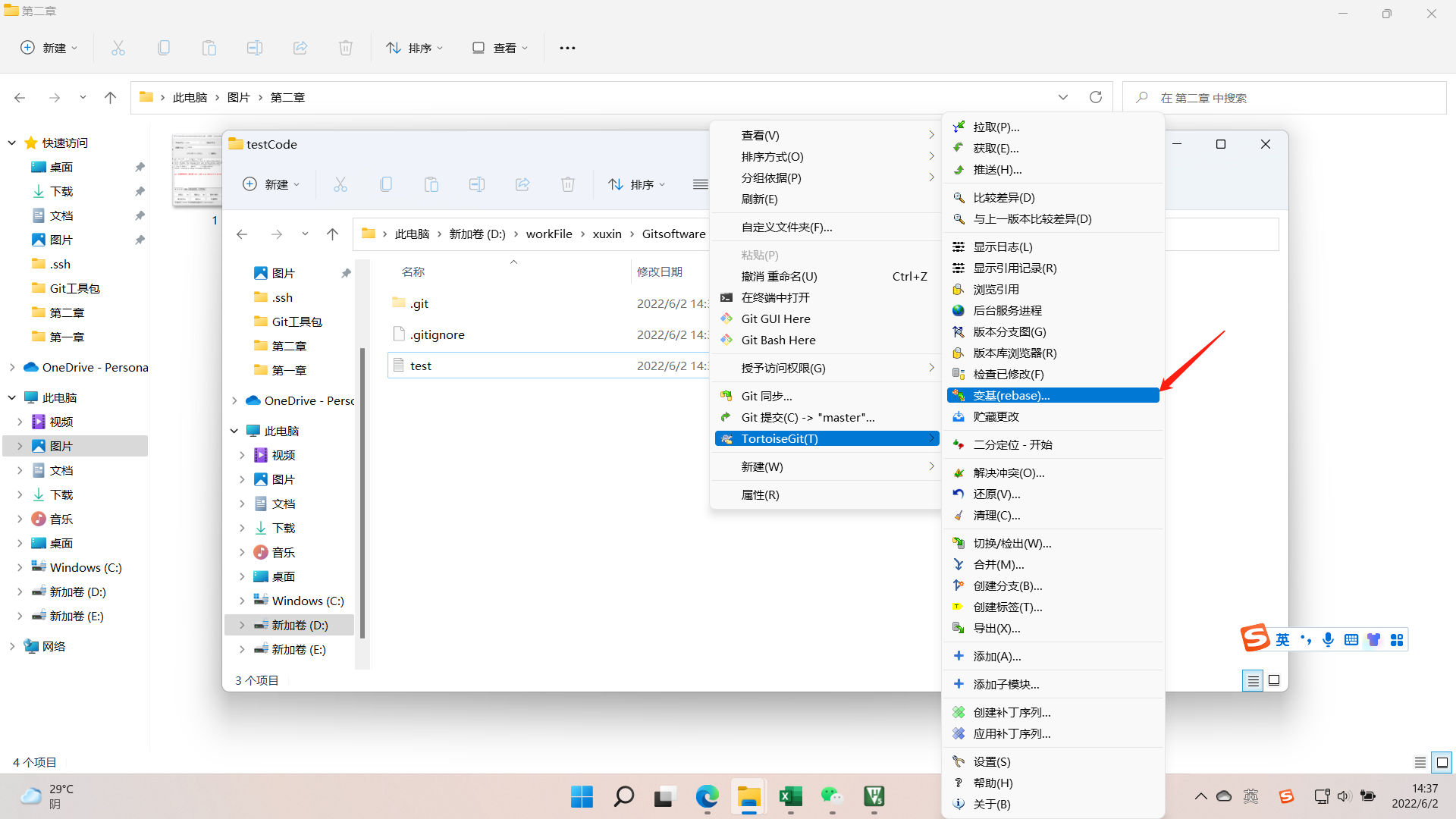Image resolution: width=1456 pixels, height=819 pixels.
Task: Open address bar history dropdown in 第二章 window
Action: pyautogui.click(x=1063, y=97)
